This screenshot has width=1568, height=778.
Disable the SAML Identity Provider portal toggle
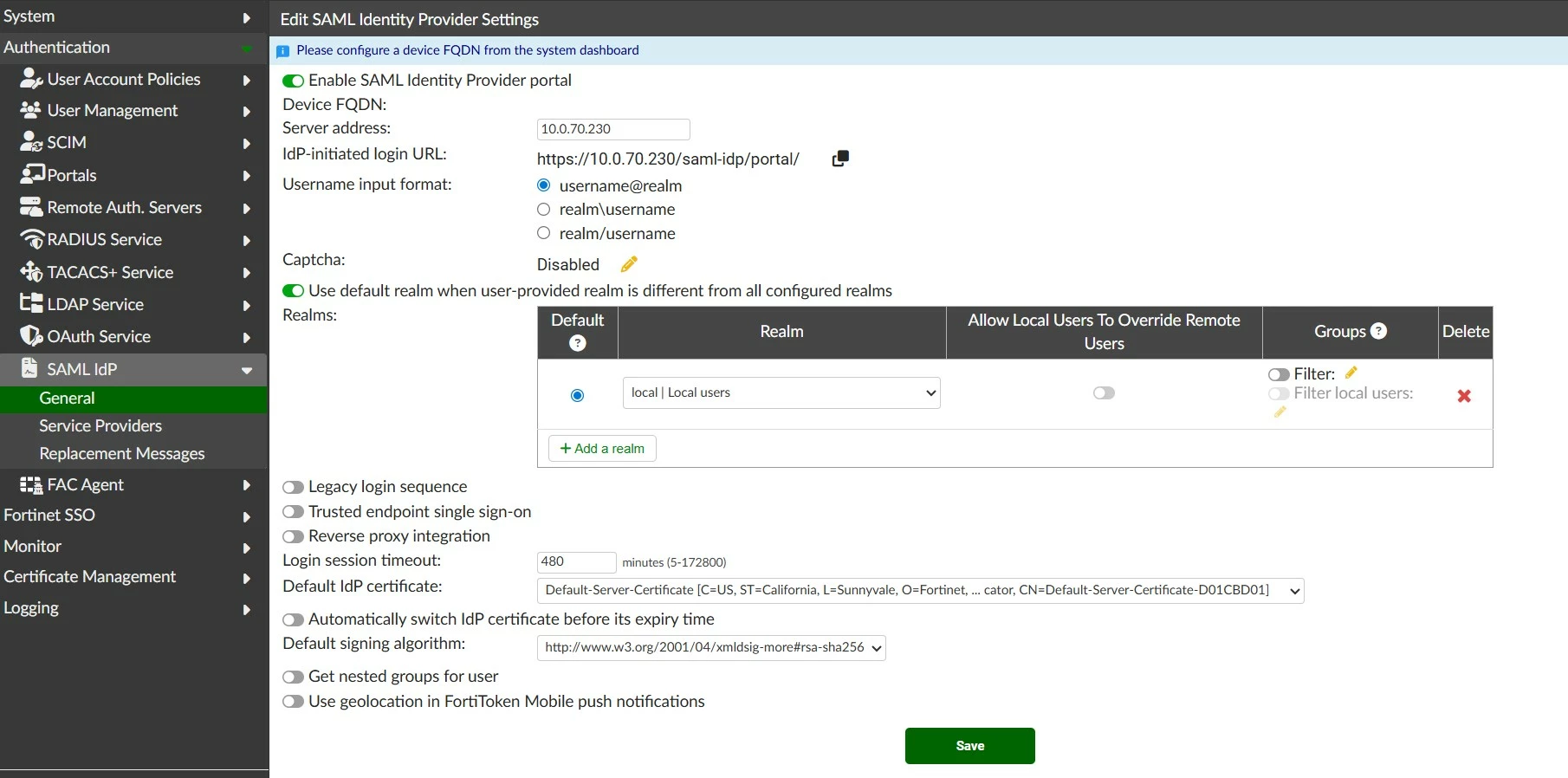pyautogui.click(x=293, y=81)
